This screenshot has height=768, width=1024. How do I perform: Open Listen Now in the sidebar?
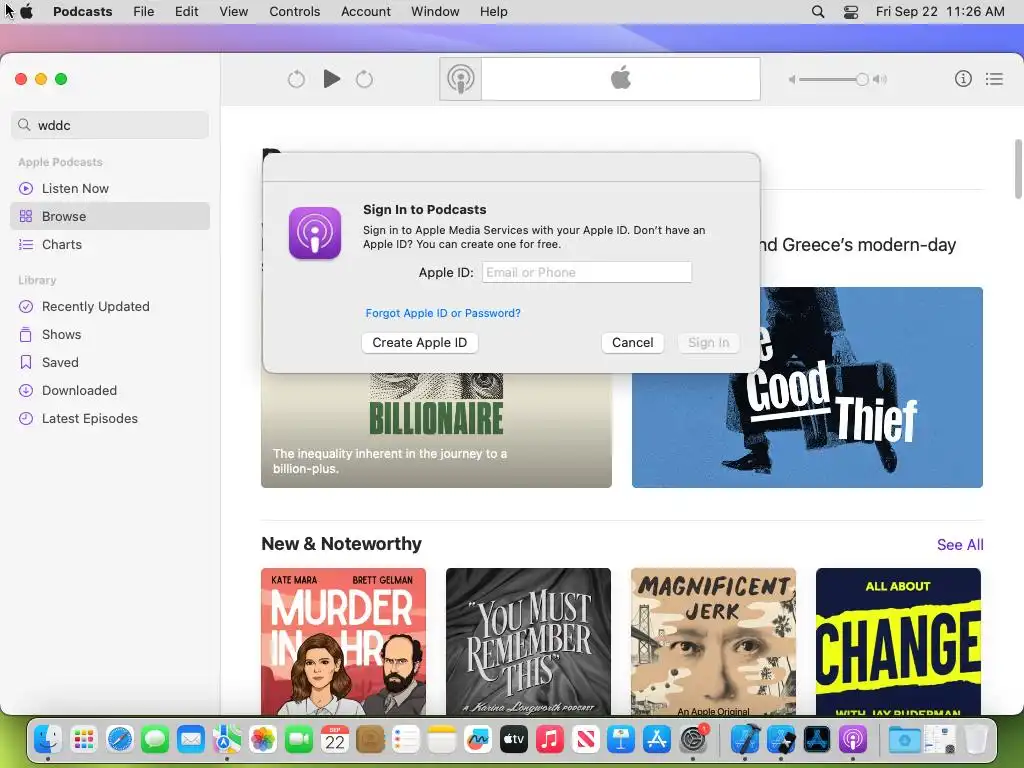coord(110,188)
